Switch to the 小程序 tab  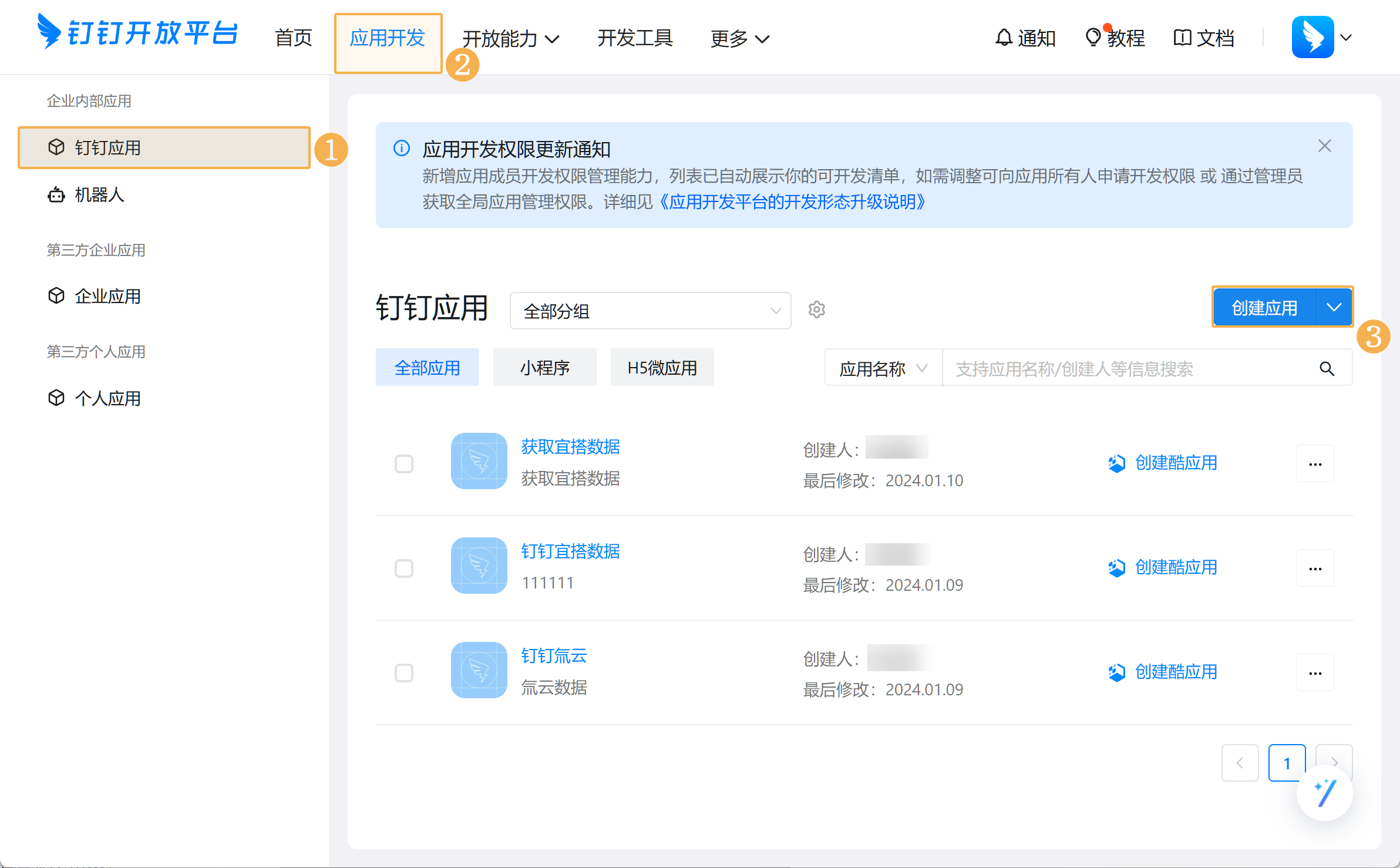[x=544, y=368]
